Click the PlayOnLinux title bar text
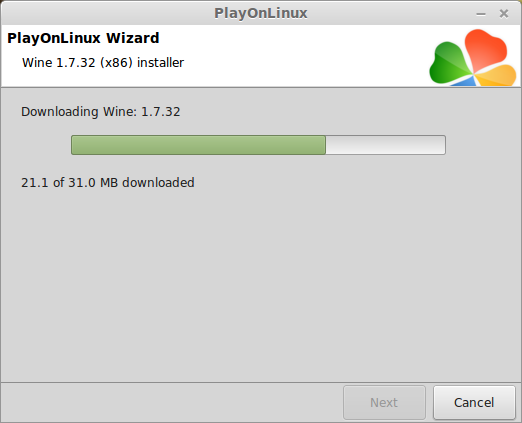Screen dimensions: 522x423 click(261, 13)
